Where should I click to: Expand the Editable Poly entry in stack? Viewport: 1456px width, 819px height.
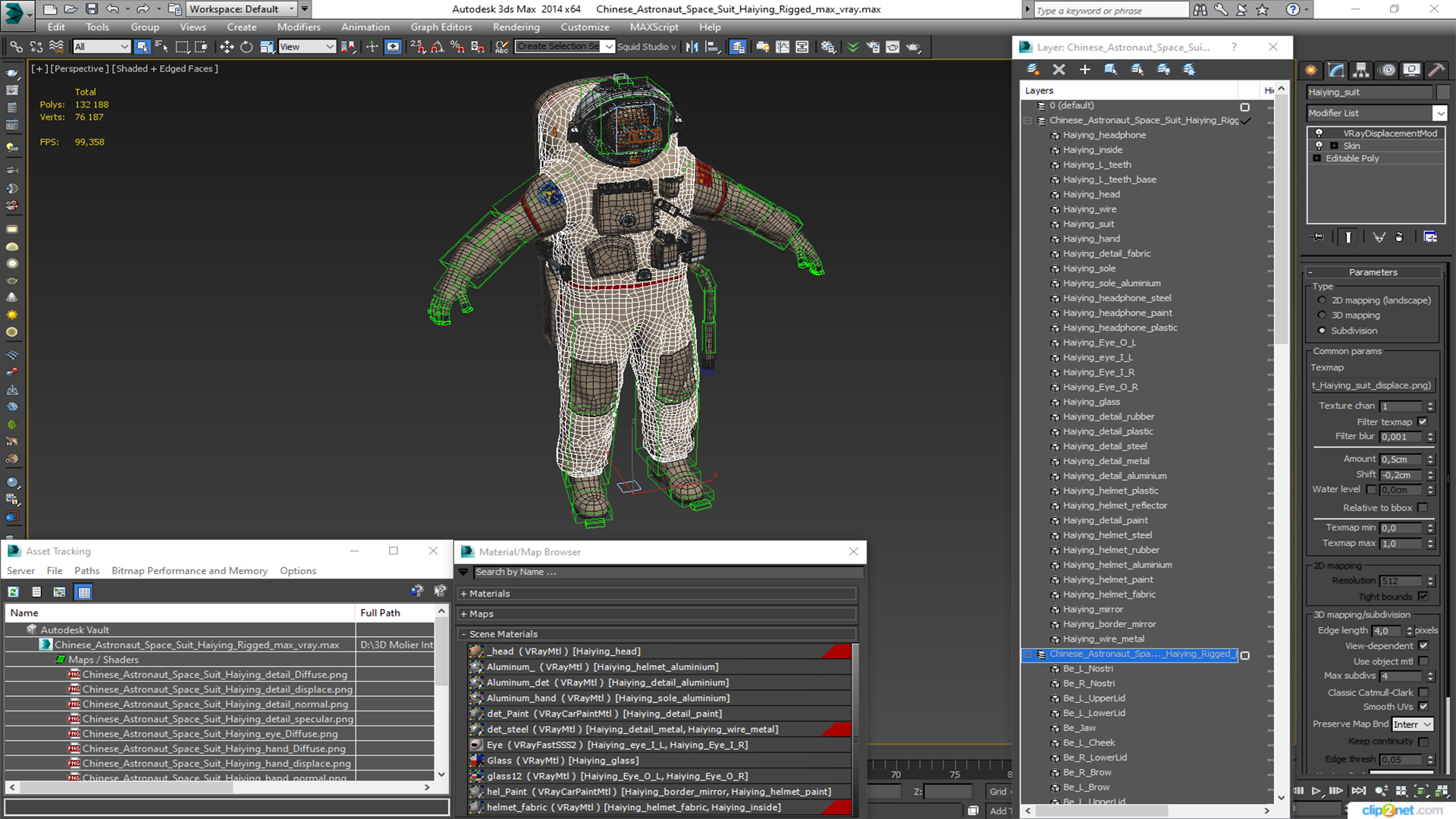coord(1317,158)
